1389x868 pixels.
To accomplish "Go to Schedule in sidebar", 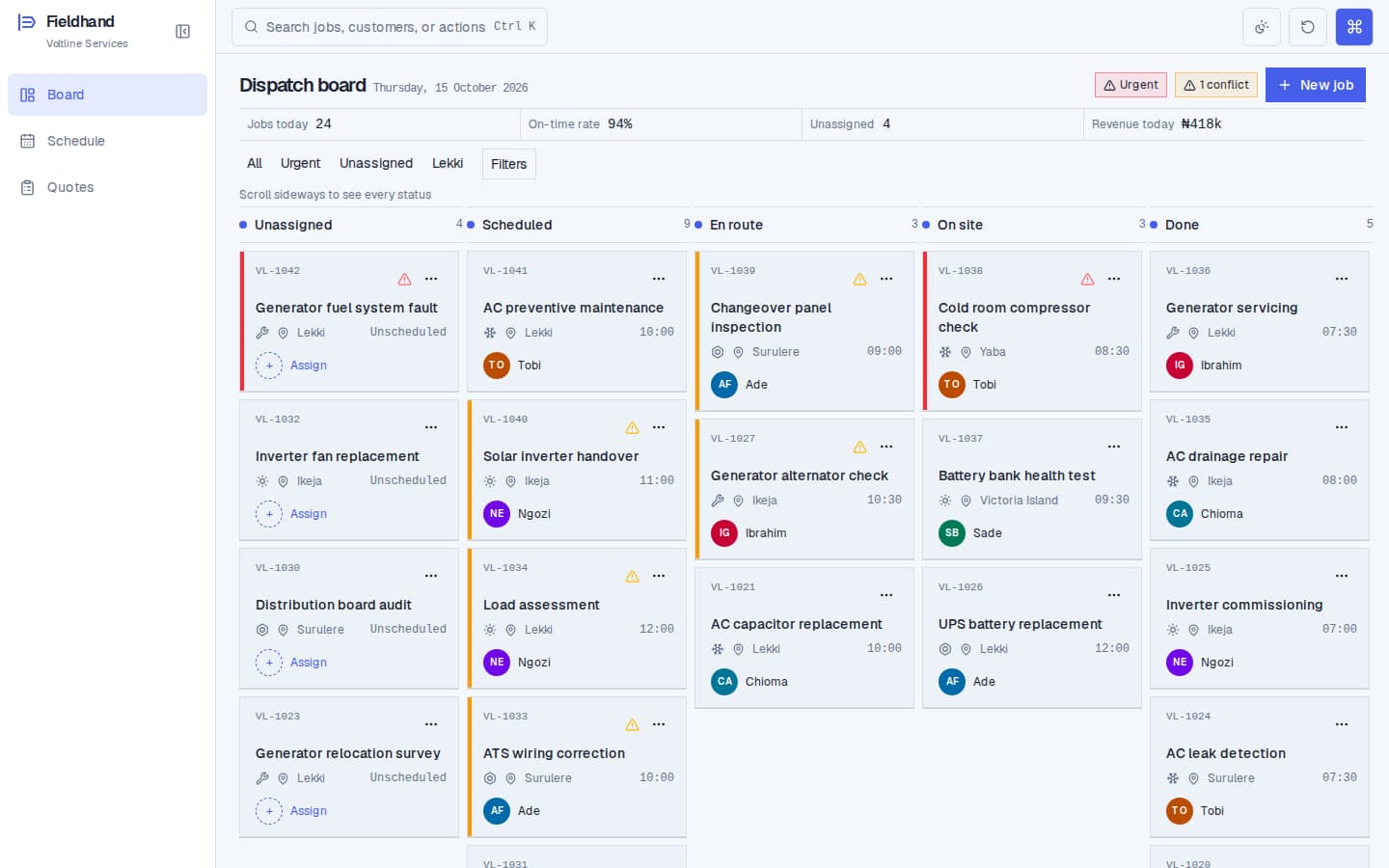I will click(107, 141).
